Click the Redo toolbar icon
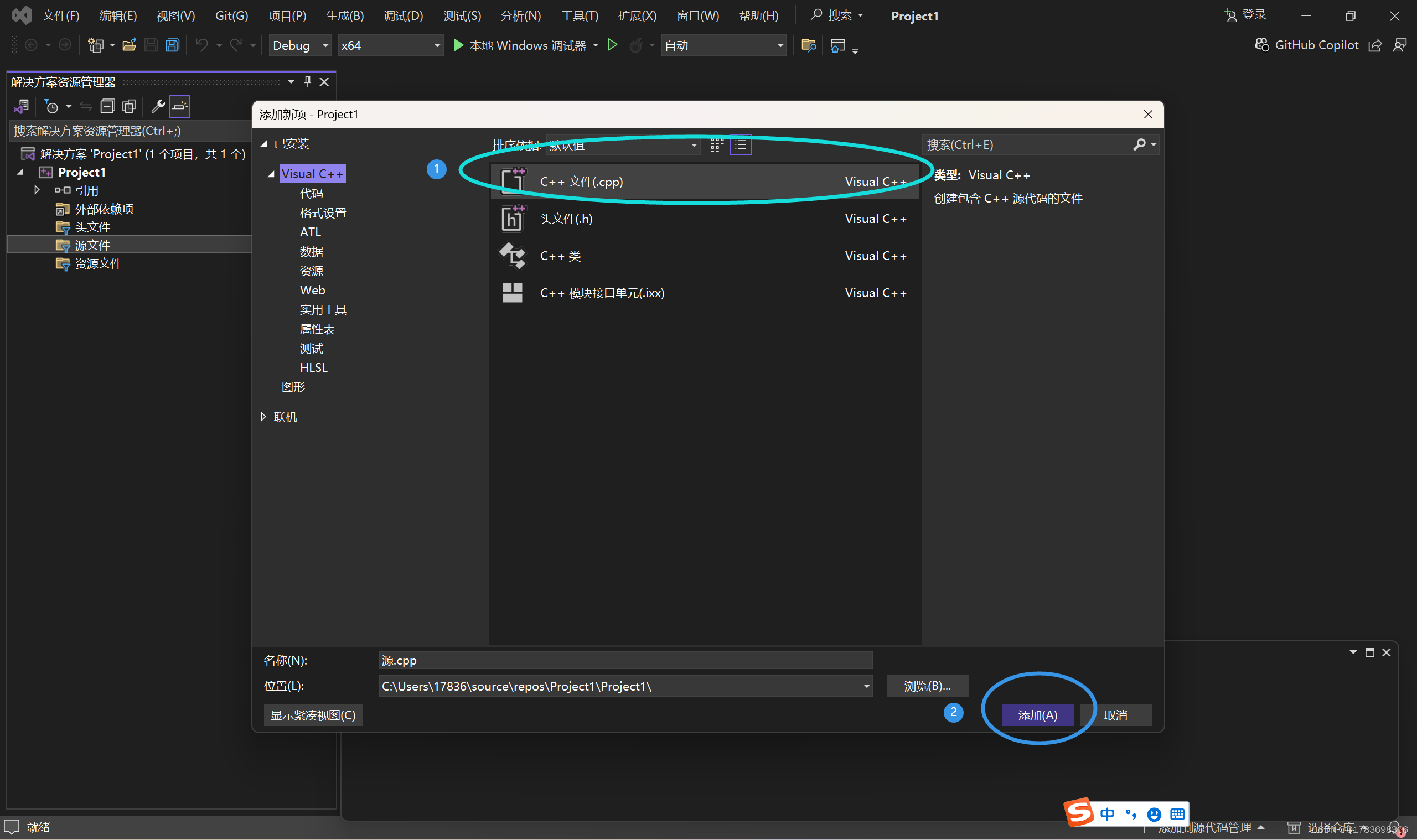This screenshot has width=1417, height=840. click(x=235, y=45)
